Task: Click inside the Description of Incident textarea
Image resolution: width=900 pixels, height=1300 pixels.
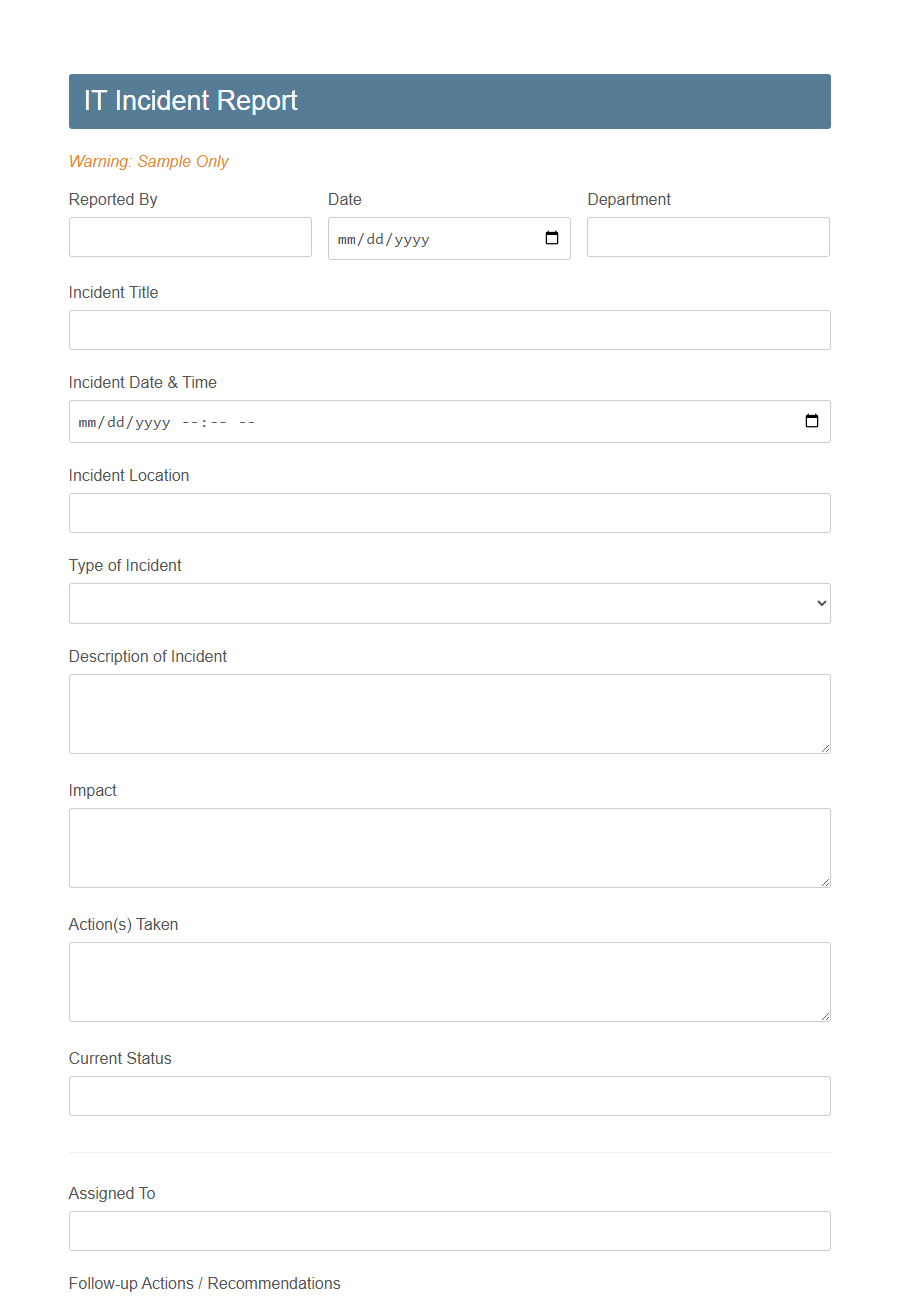Action: [449, 713]
